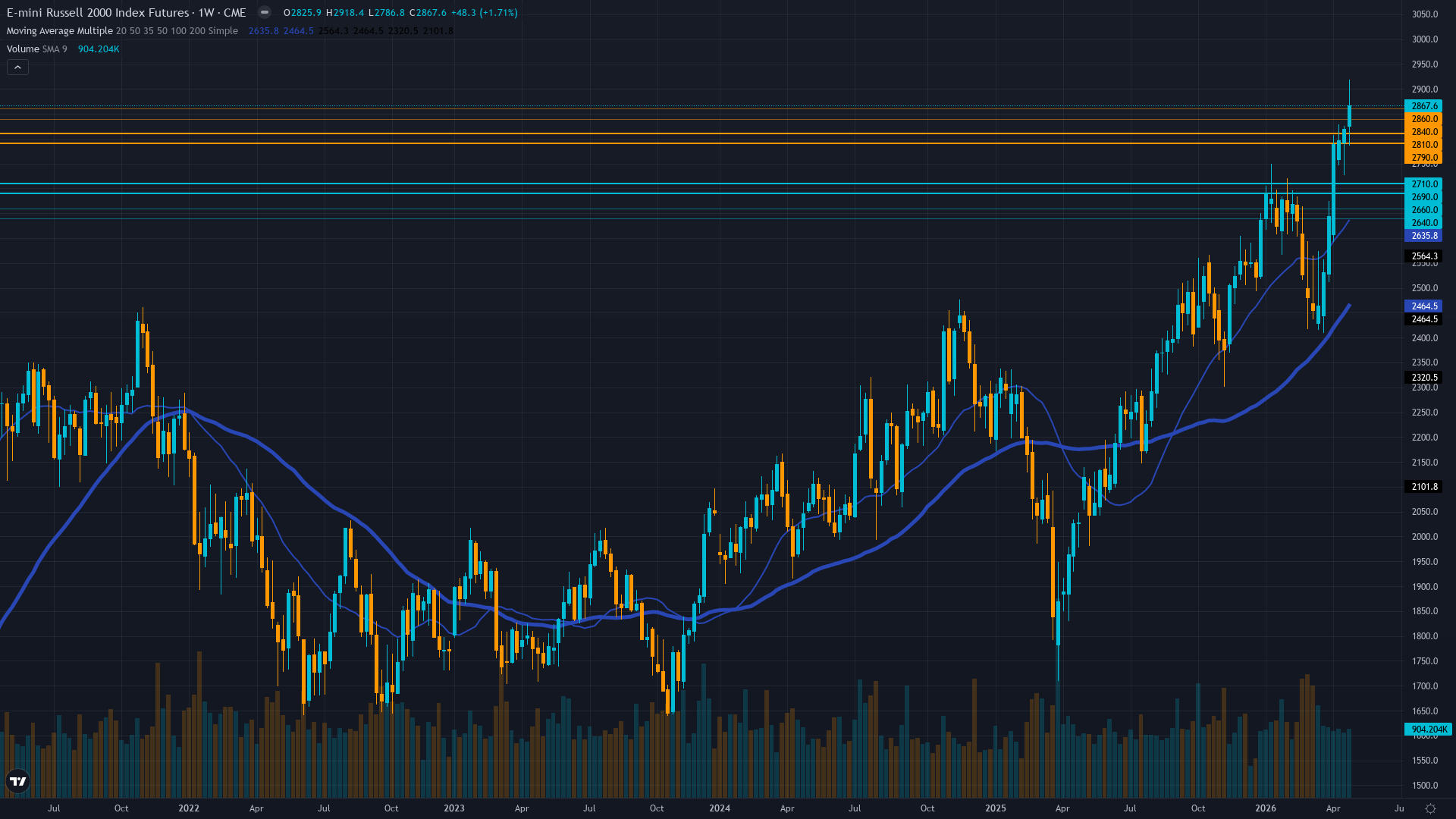This screenshot has width=1456, height=819.
Task: Click the orange 2810.0 price label
Action: (x=1423, y=145)
